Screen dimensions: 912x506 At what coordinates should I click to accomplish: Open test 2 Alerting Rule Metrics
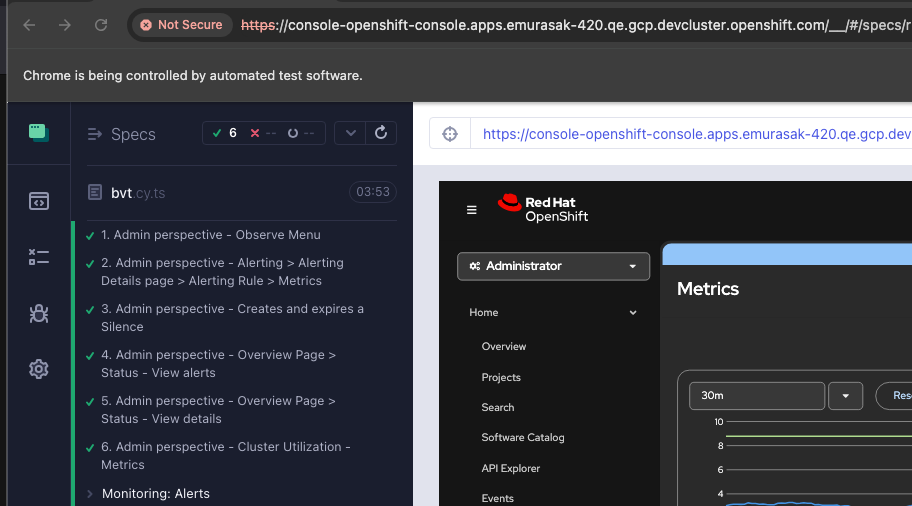click(x=222, y=272)
